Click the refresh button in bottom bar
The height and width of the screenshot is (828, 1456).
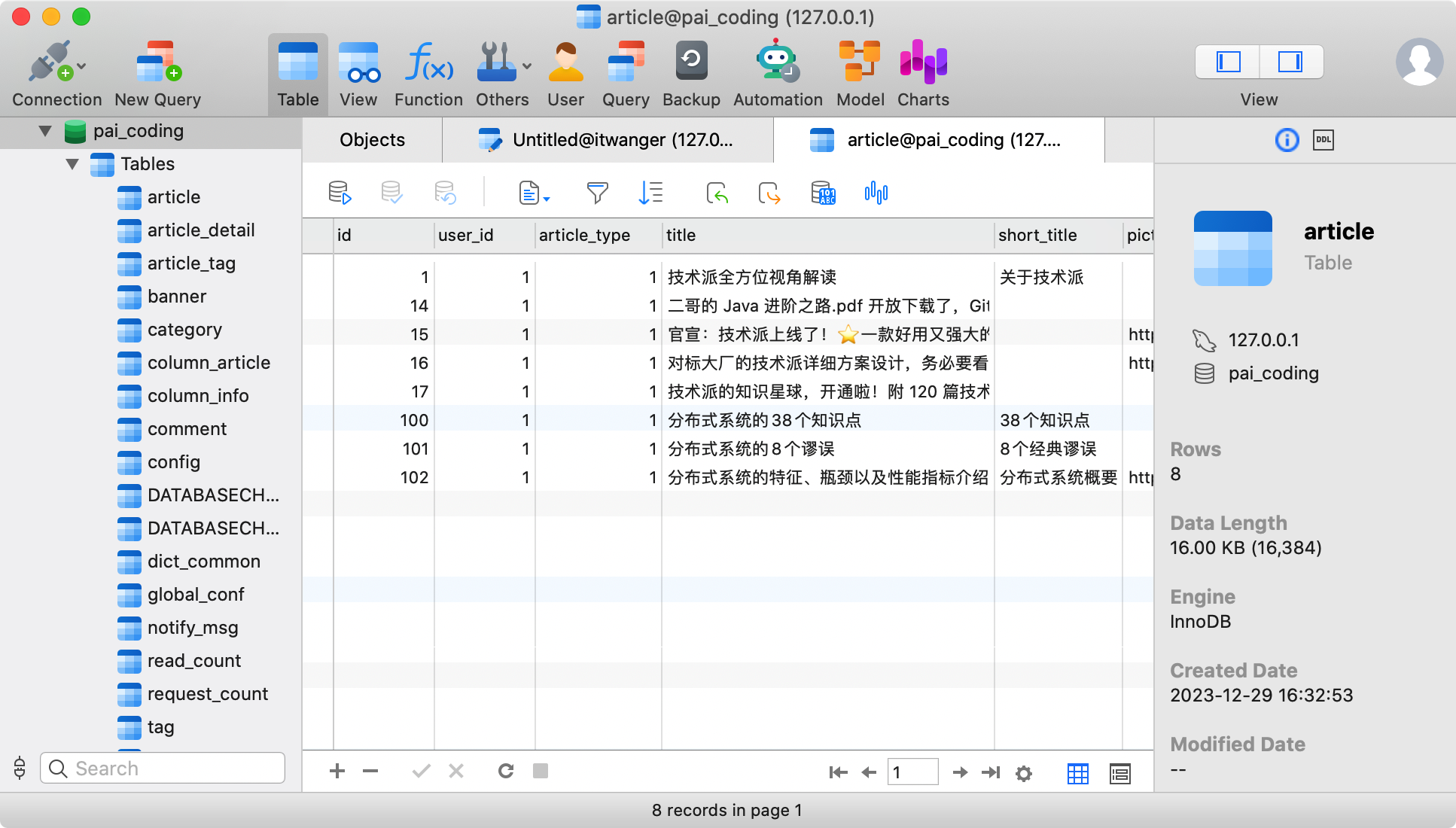click(506, 771)
